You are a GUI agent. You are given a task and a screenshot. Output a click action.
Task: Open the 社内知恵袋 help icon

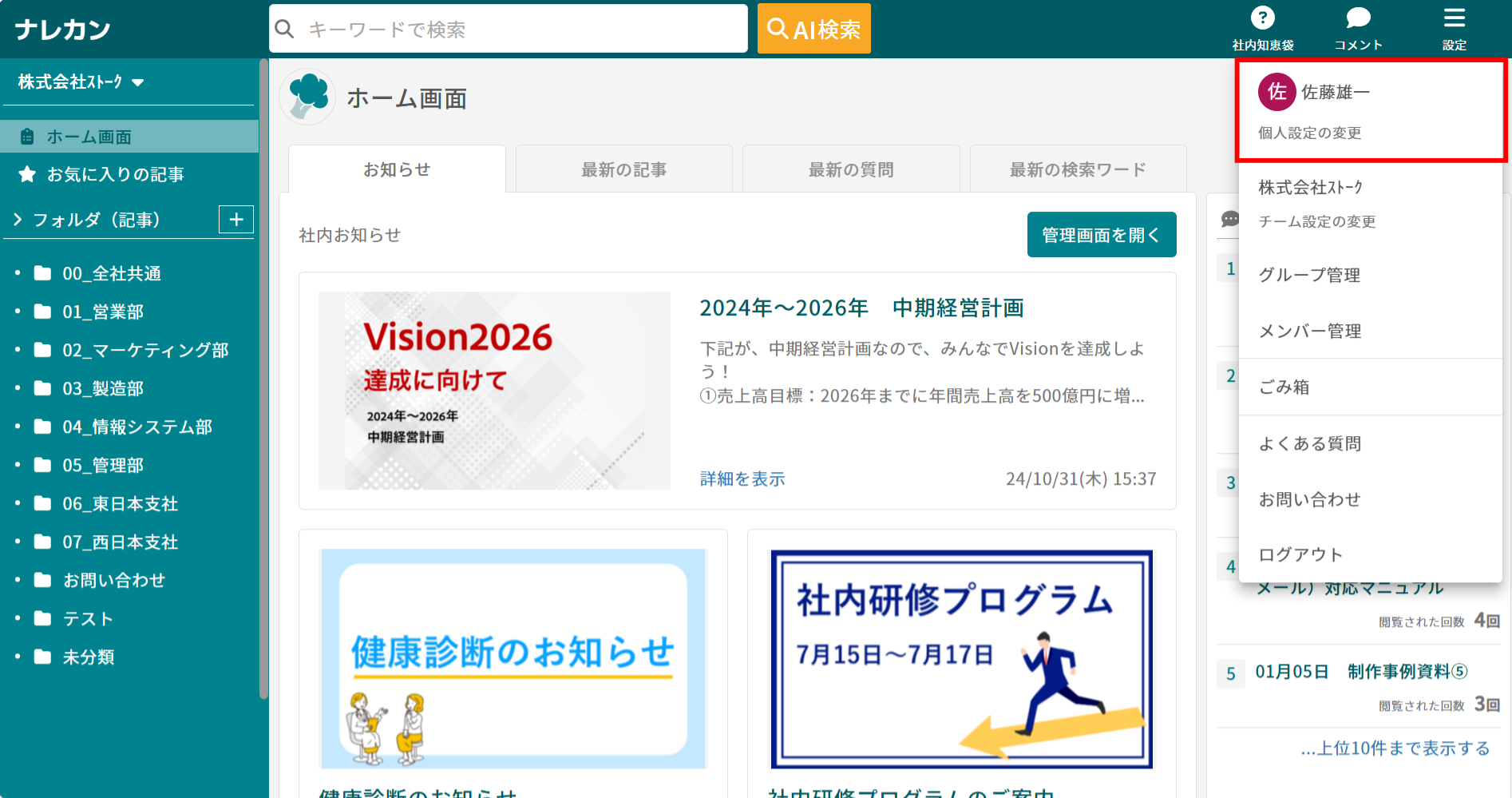pos(1261,20)
